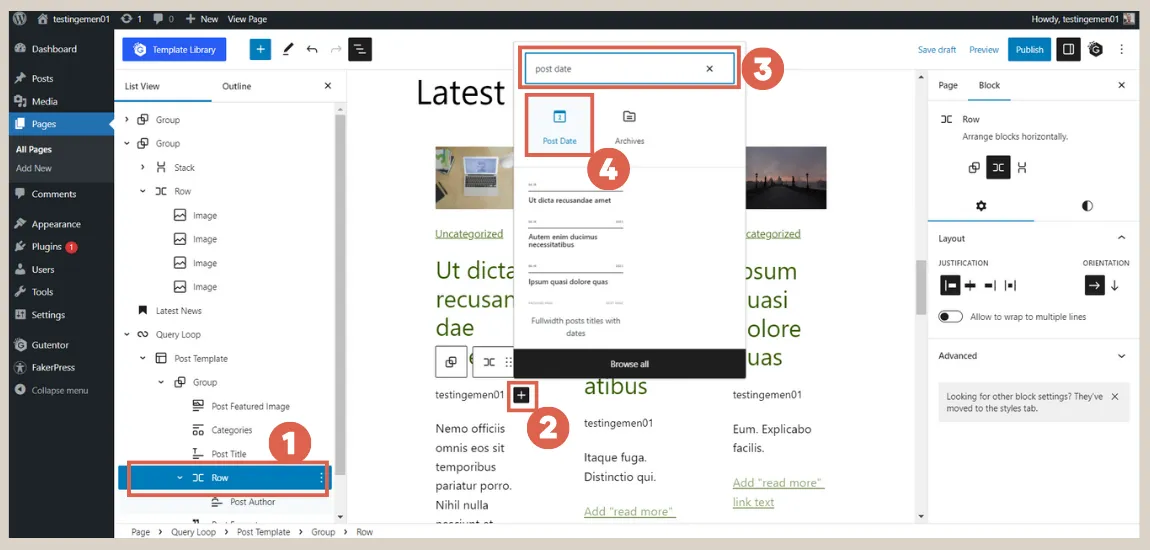Select Post Title in list view
Image resolution: width=1150 pixels, height=550 pixels.
[x=229, y=454]
